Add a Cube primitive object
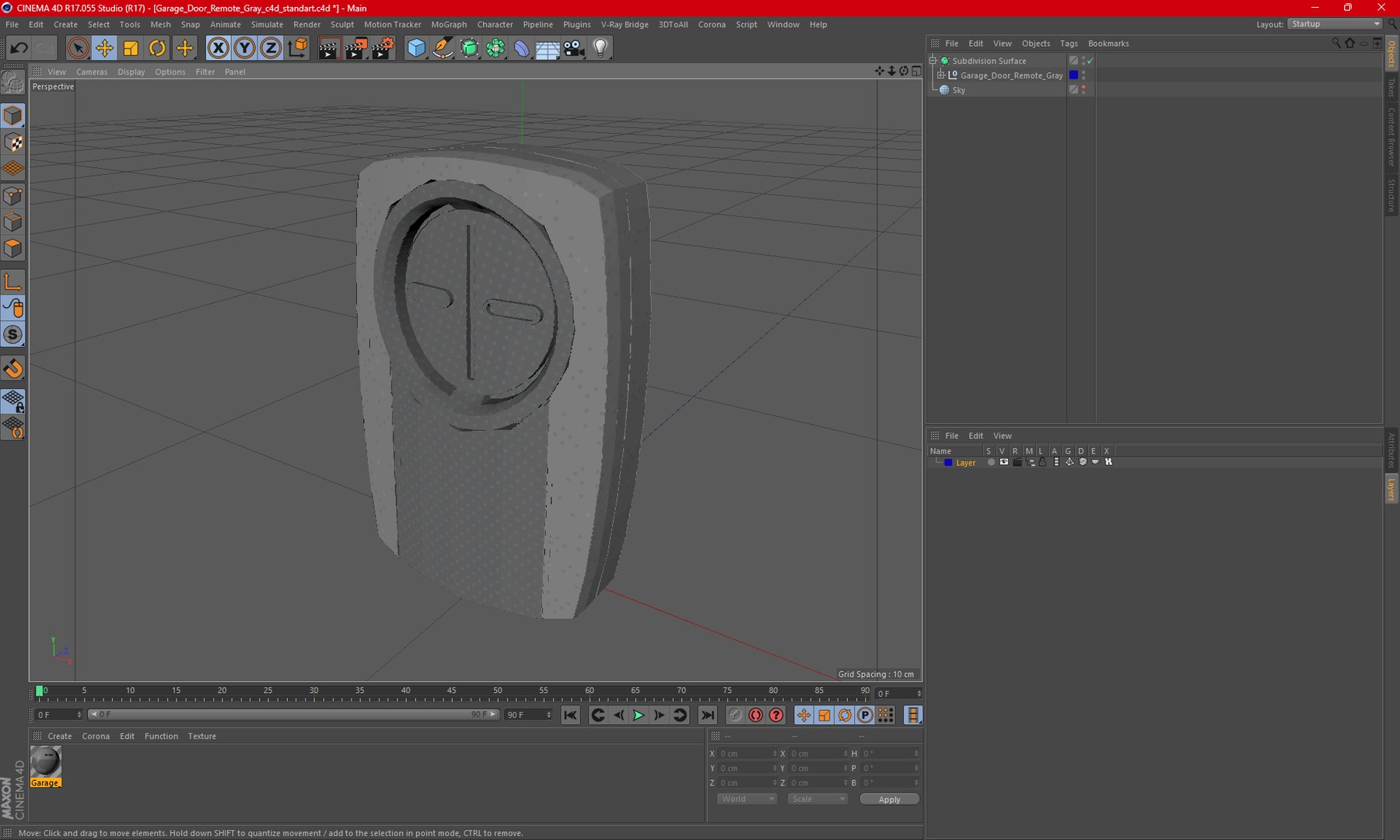The height and width of the screenshot is (840, 1400). [416, 48]
